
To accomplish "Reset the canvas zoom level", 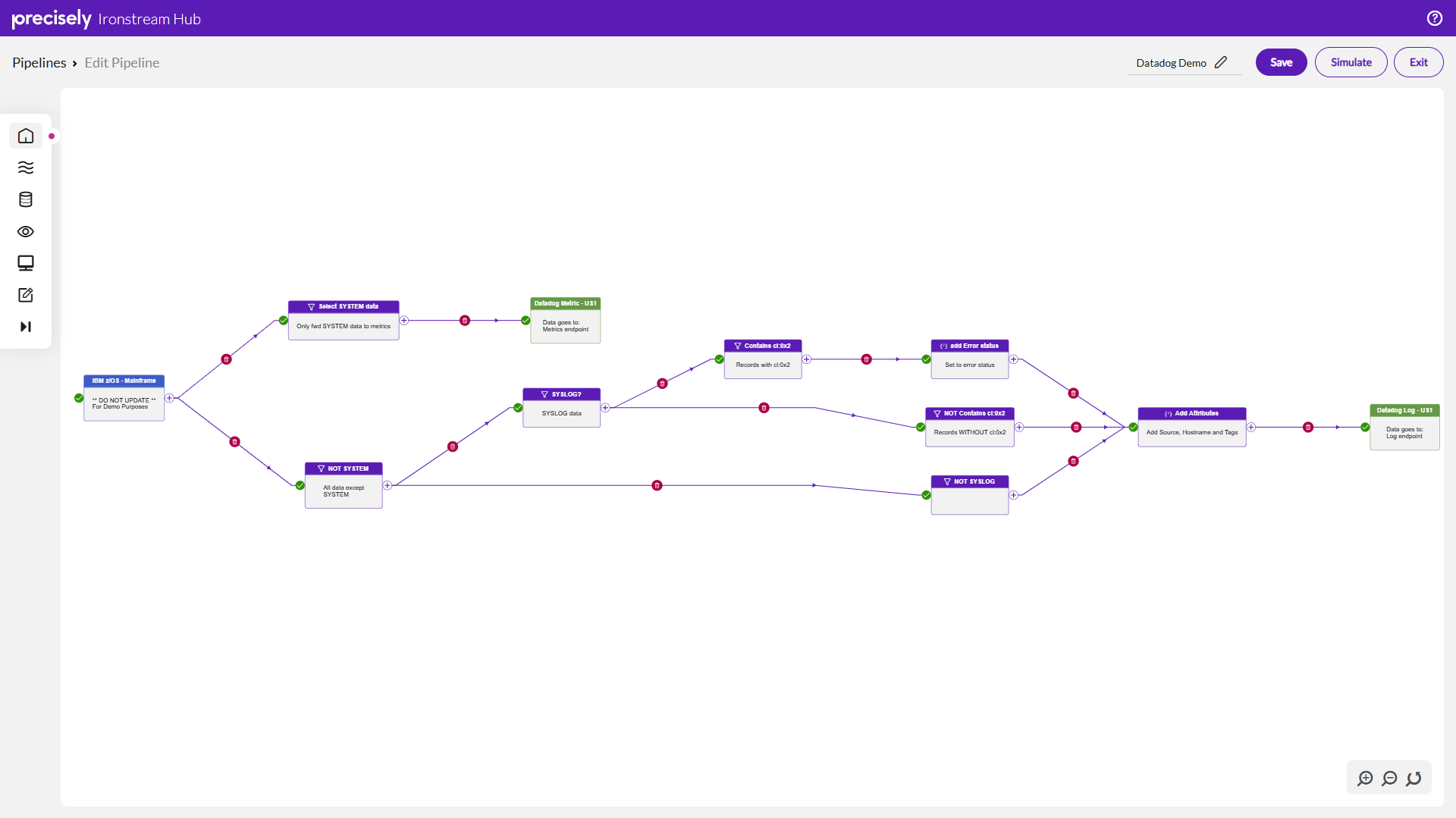I will 1414,779.
